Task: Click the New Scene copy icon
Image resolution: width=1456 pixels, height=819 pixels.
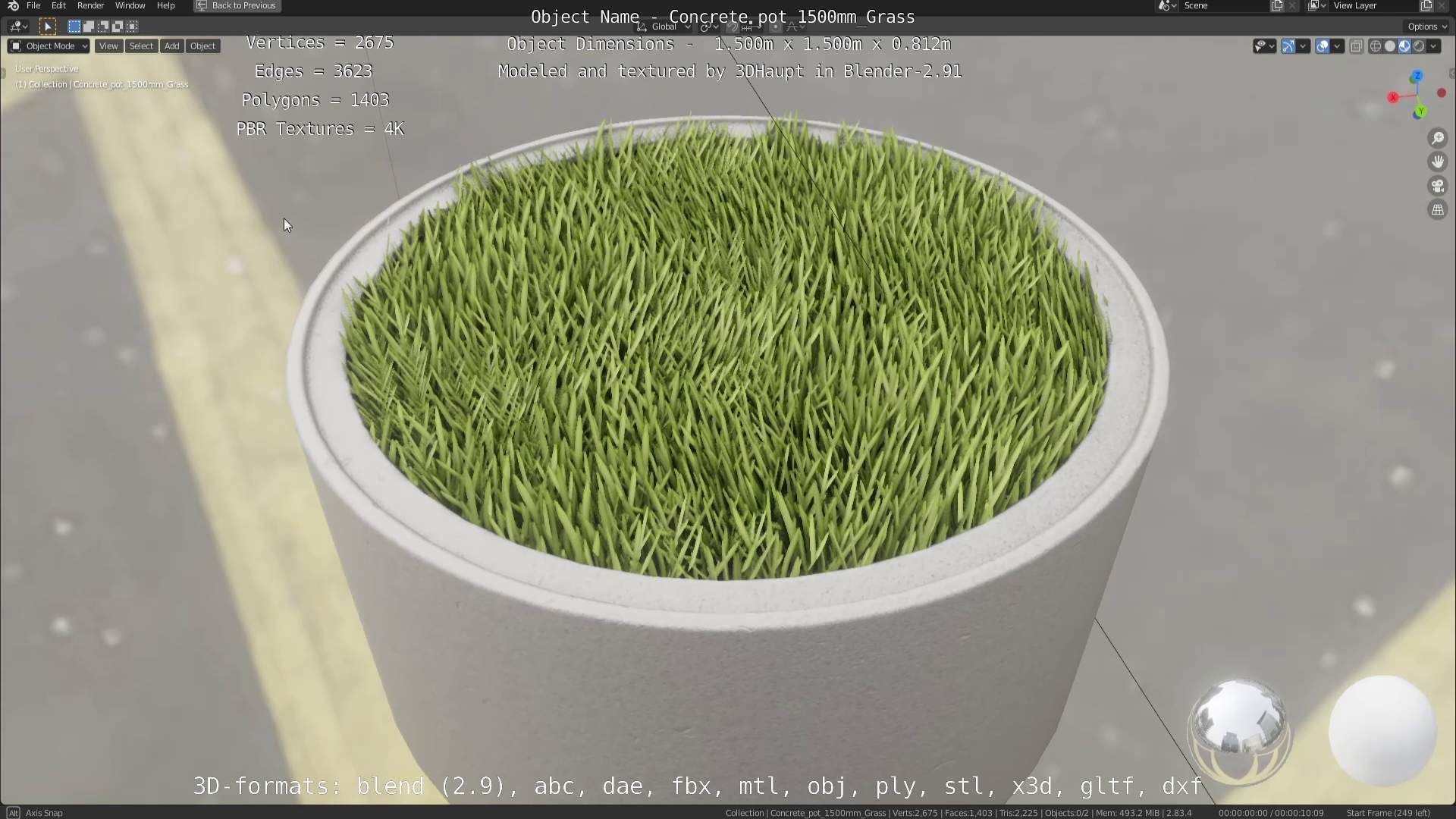Action: (1277, 5)
